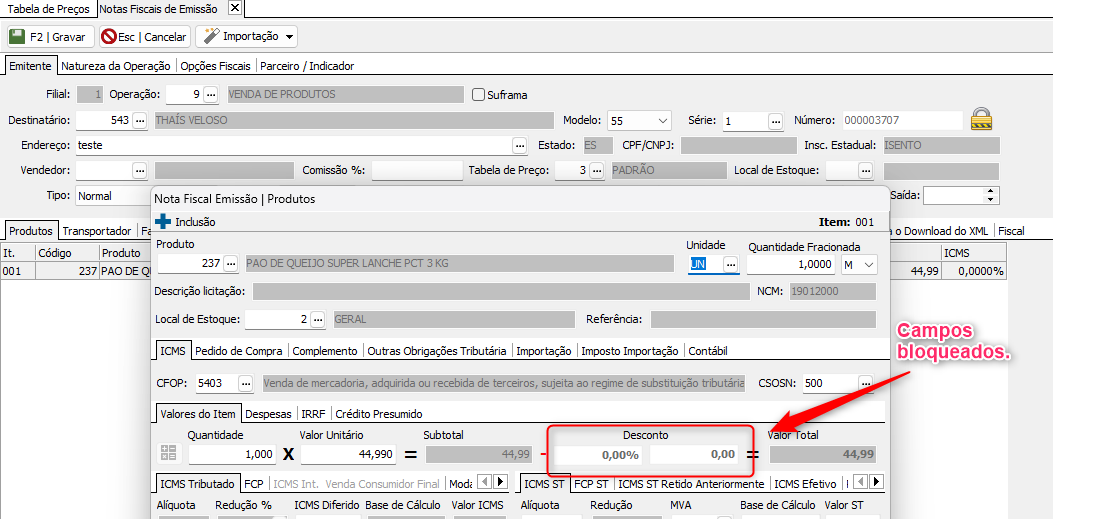
Task: Increase the Saída spinner value
Action: [991, 191]
